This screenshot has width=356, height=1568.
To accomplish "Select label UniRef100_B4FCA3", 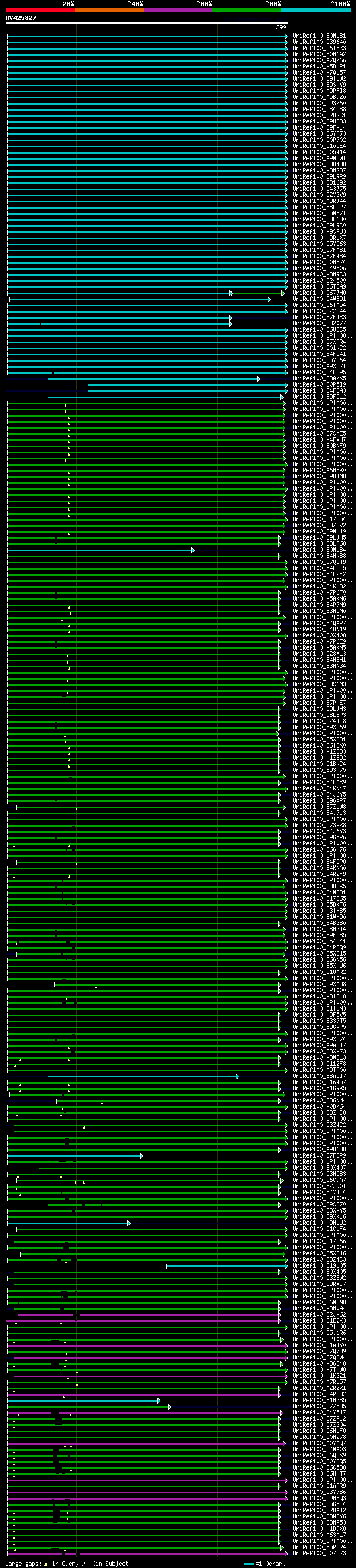I will [319, 391].
